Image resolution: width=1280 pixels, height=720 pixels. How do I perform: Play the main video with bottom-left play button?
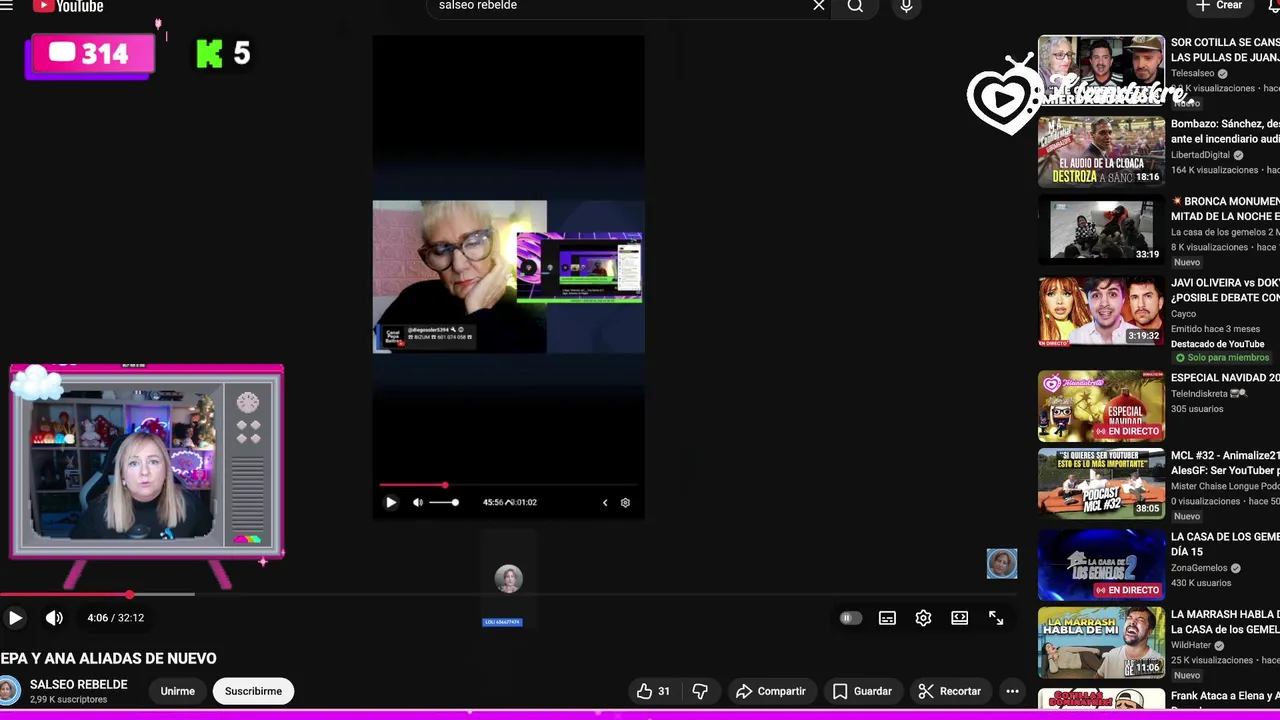point(15,618)
